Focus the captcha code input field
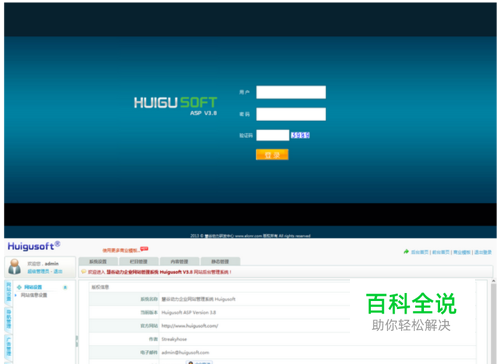 [272, 135]
